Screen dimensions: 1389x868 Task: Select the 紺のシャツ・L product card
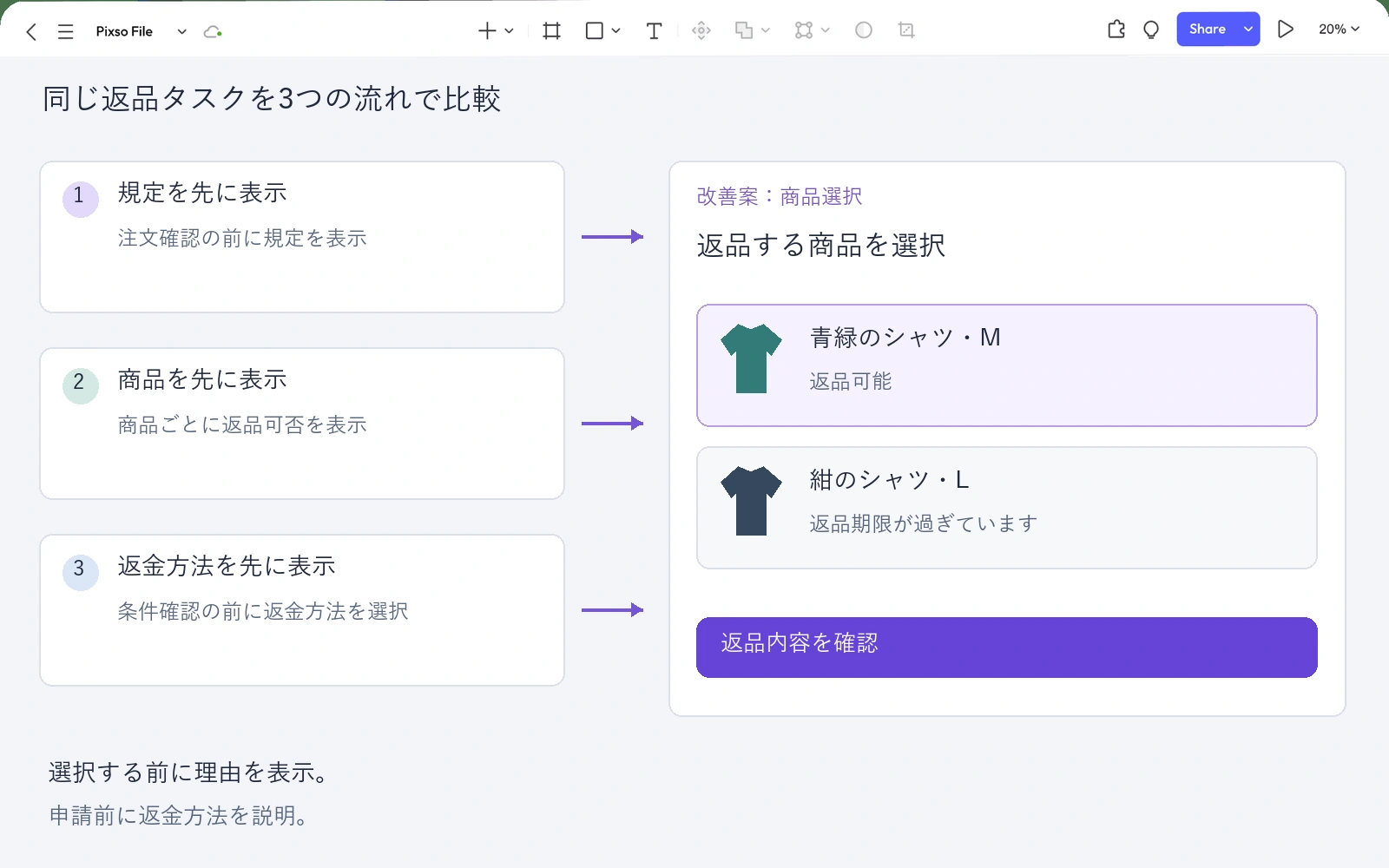pyautogui.click(x=1007, y=508)
